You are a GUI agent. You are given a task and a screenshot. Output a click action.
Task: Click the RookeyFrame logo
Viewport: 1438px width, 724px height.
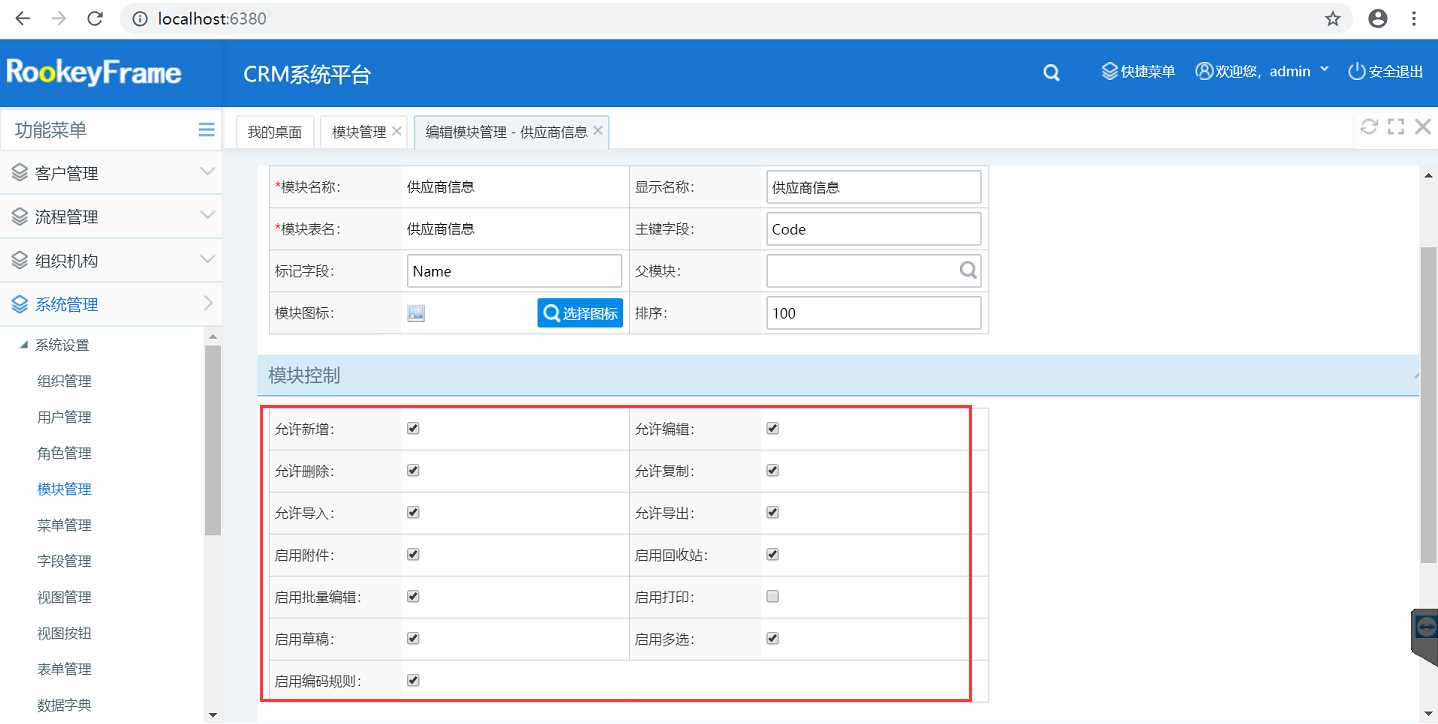pos(94,72)
